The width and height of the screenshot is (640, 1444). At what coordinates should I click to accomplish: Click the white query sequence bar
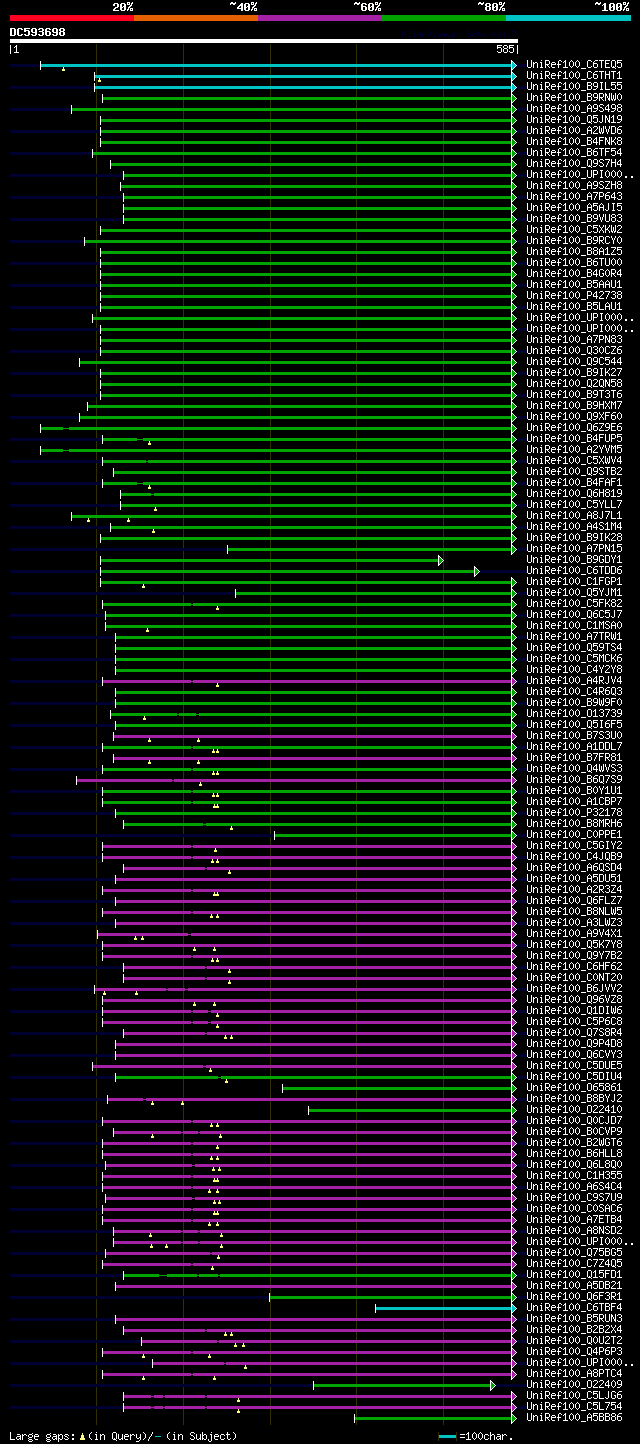coord(264,41)
